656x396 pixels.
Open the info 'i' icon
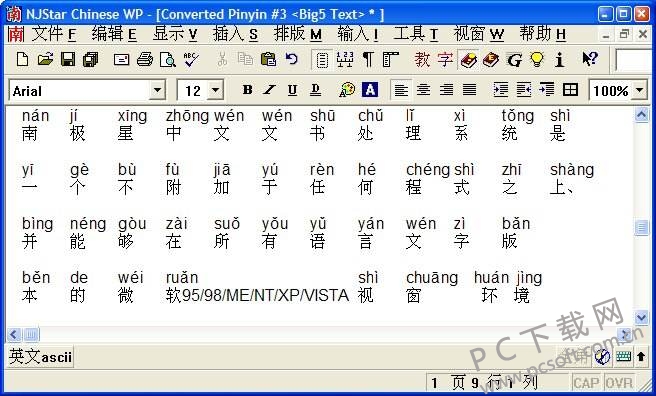[559, 60]
